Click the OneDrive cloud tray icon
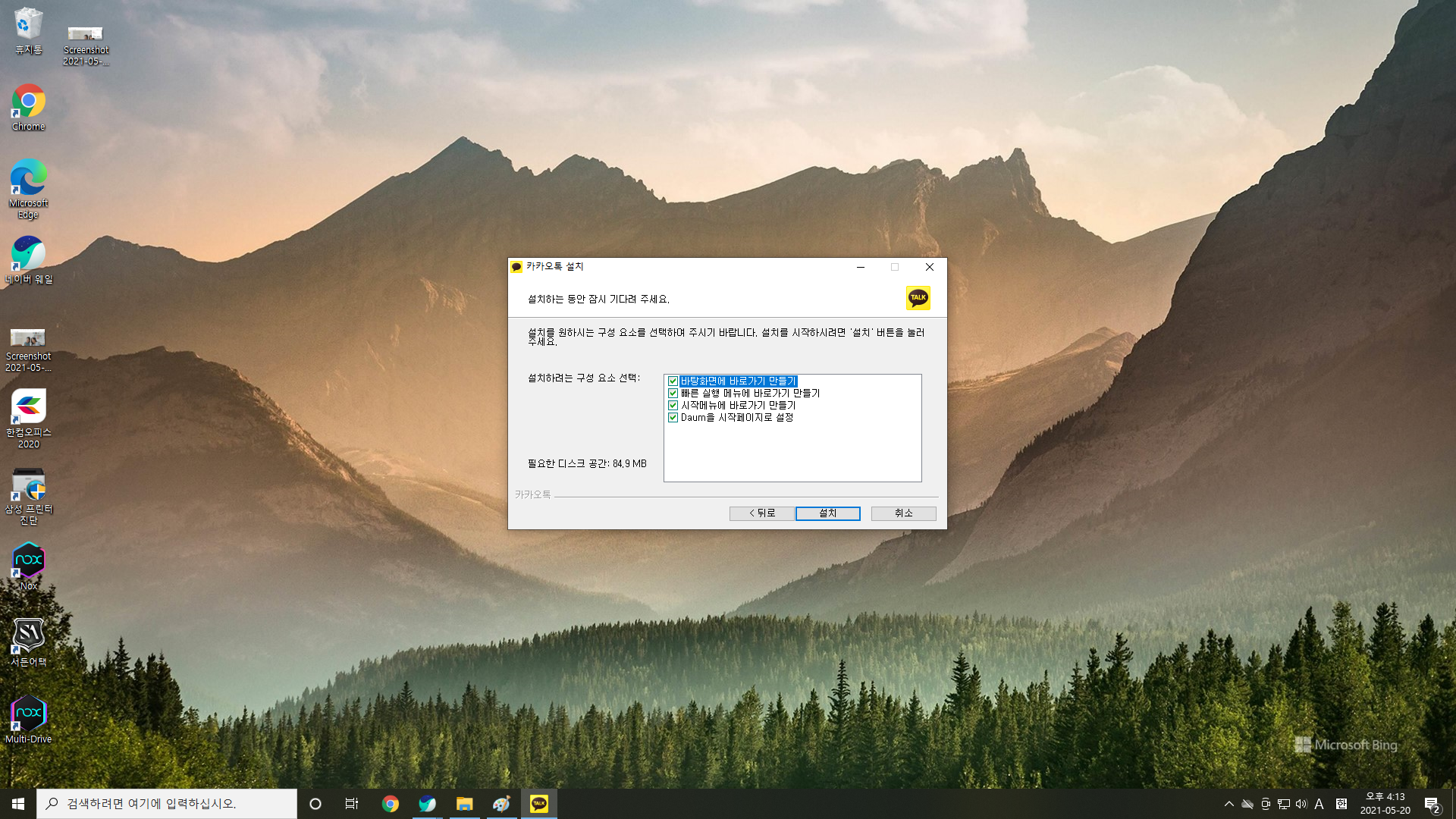The height and width of the screenshot is (819, 1456). [1247, 804]
